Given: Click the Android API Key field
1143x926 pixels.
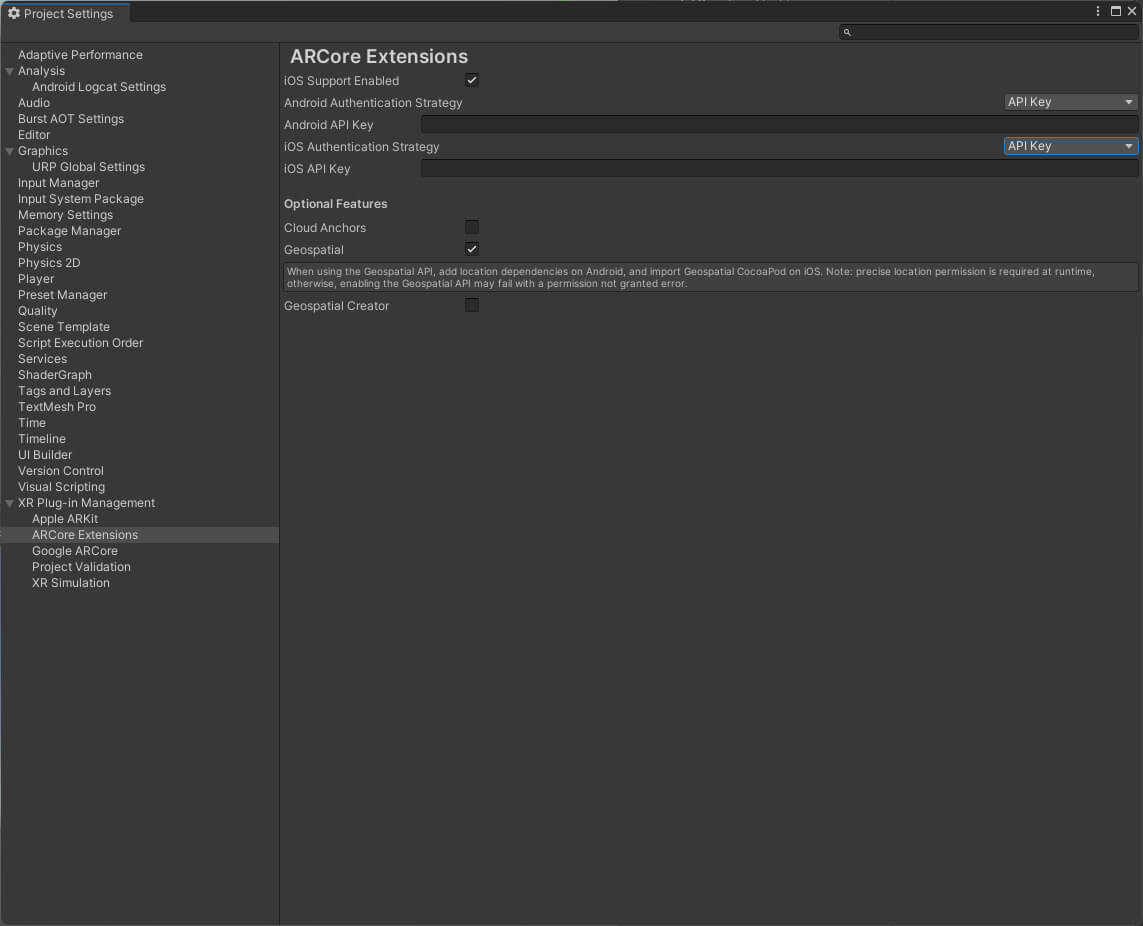Looking at the screenshot, I should (x=779, y=125).
